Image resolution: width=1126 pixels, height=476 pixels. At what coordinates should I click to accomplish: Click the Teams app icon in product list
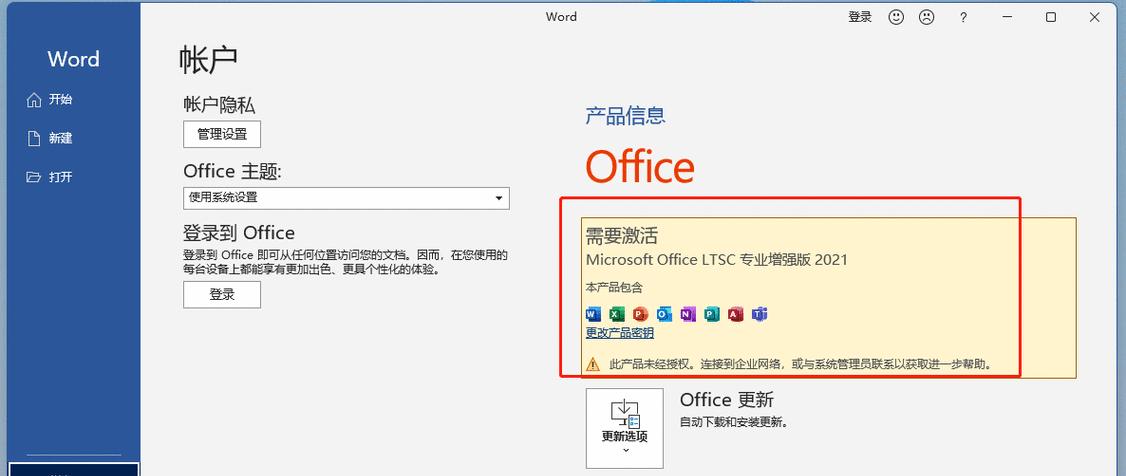(760, 314)
